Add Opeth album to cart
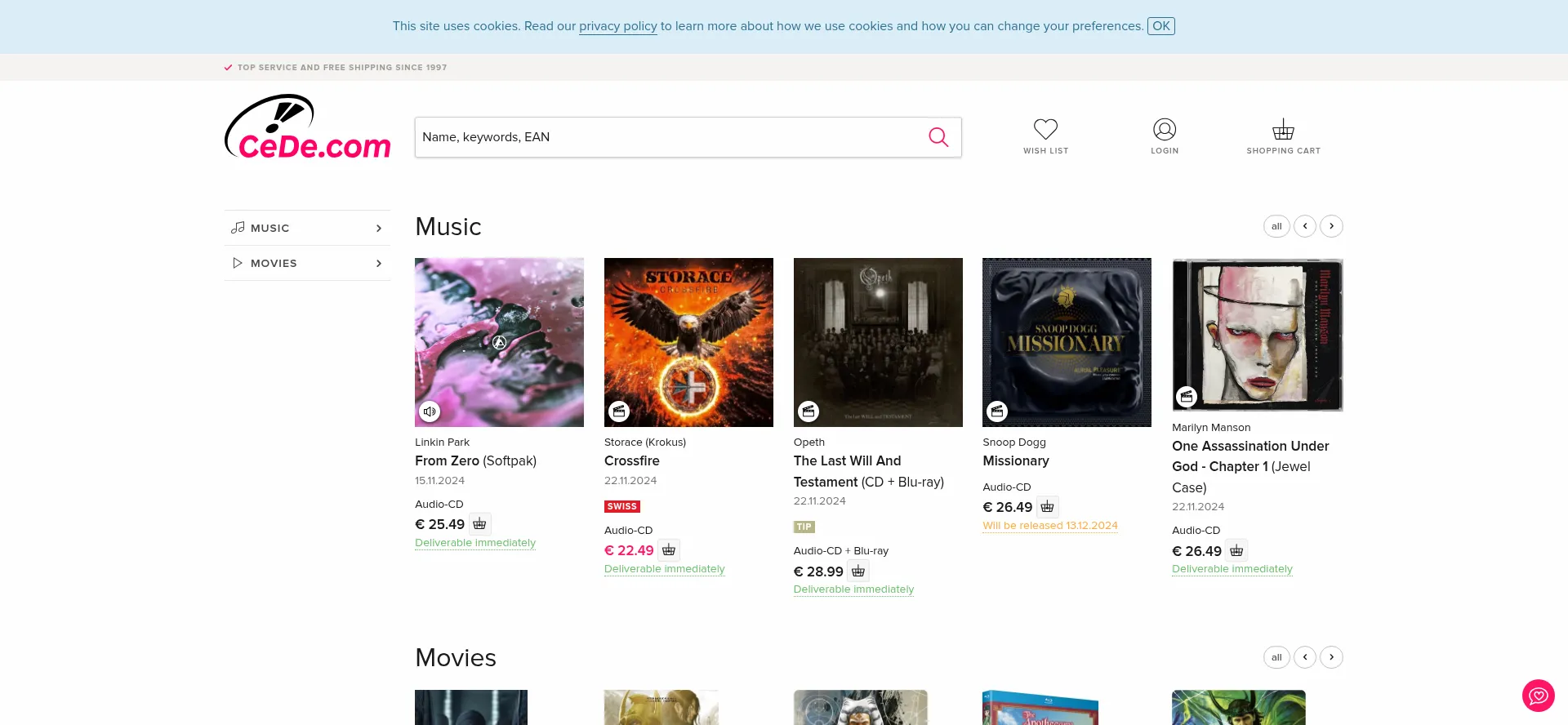Image resolution: width=1568 pixels, height=725 pixels. (x=858, y=572)
